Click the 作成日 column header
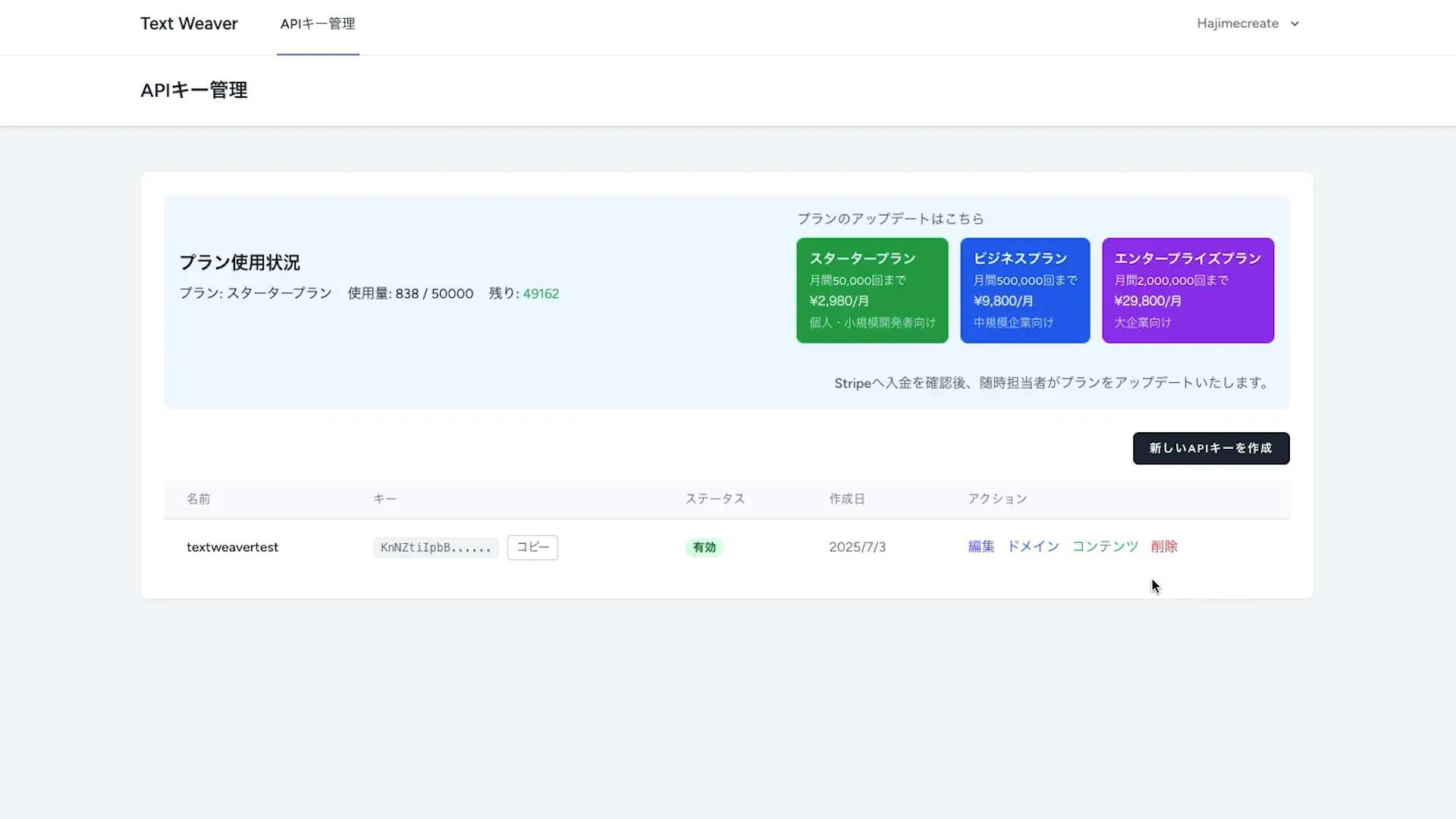This screenshot has height=819, width=1456. click(x=847, y=499)
